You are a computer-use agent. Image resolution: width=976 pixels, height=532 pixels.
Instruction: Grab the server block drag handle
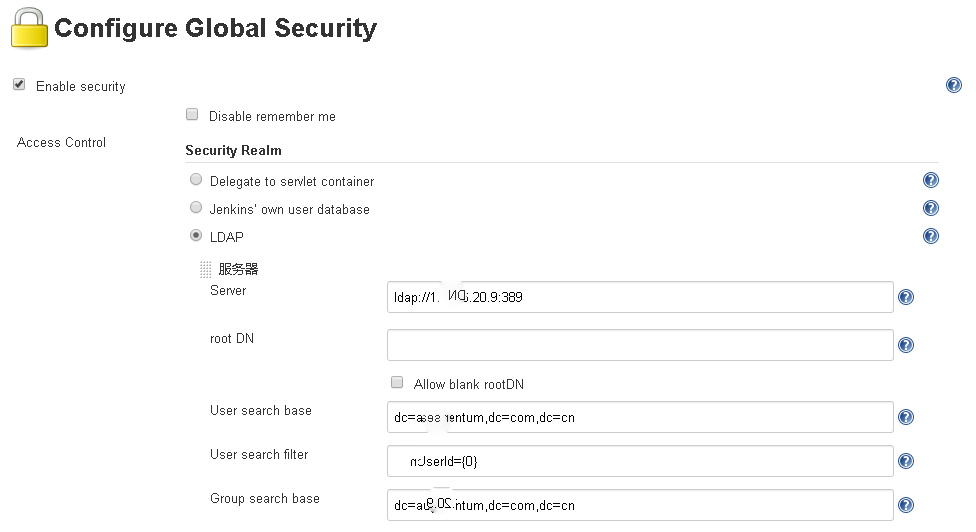pyautogui.click(x=205, y=269)
